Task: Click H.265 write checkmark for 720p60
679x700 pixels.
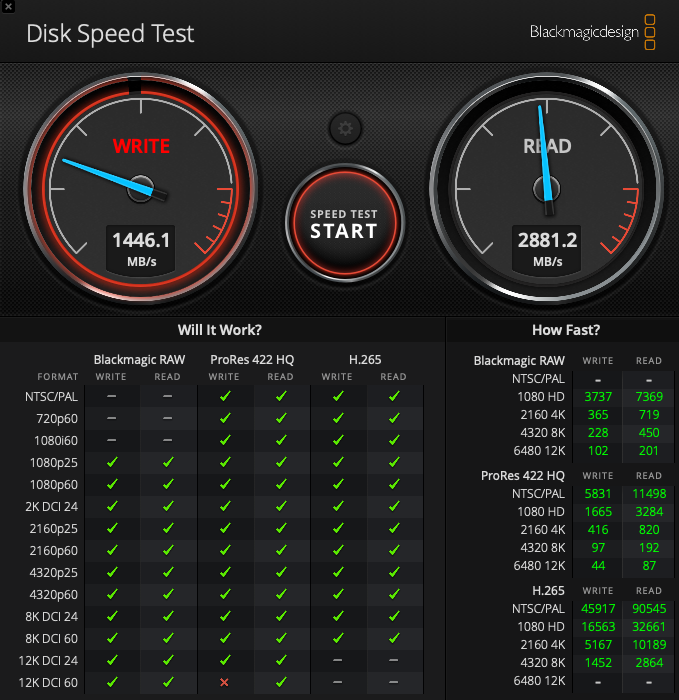Action: 338,418
